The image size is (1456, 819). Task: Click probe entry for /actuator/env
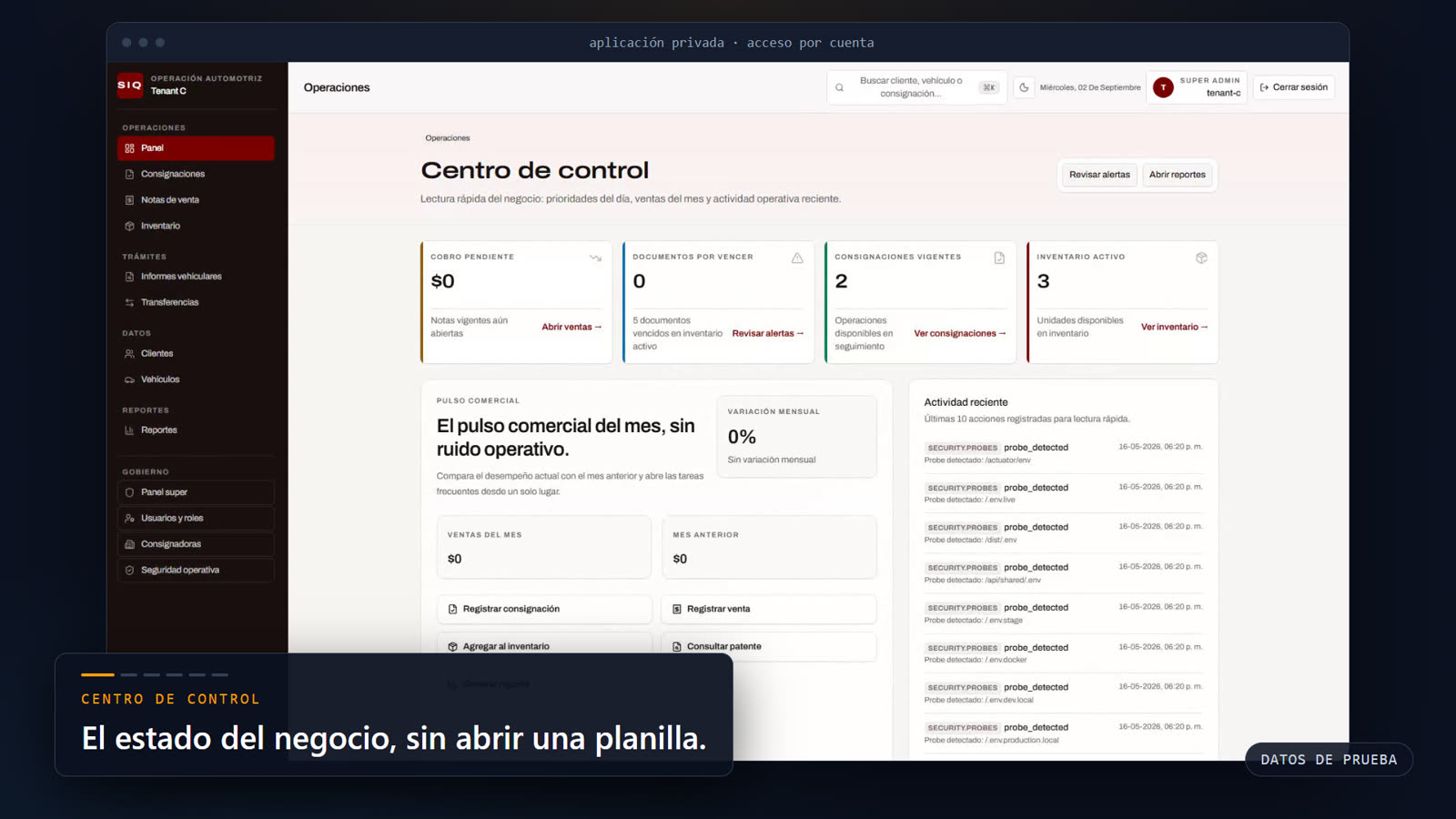tap(1063, 453)
